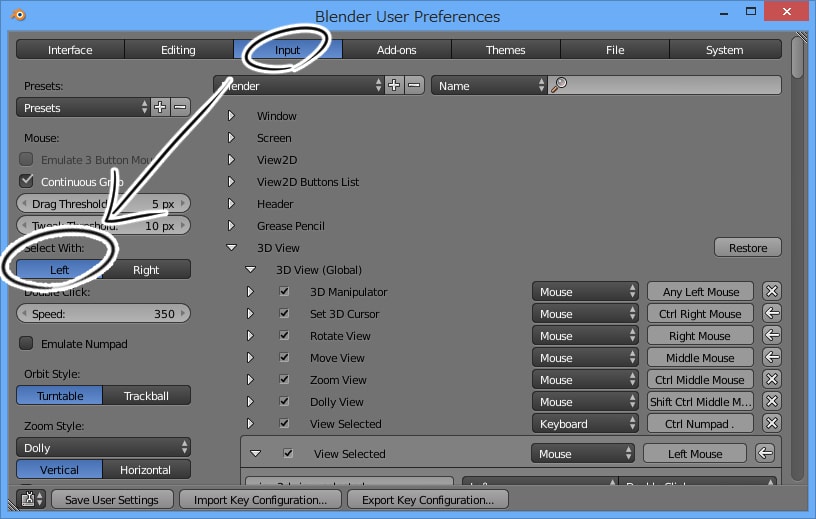The height and width of the screenshot is (519, 816).
Task: Toggle Continuous Grab checkbox
Action: click(26, 181)
